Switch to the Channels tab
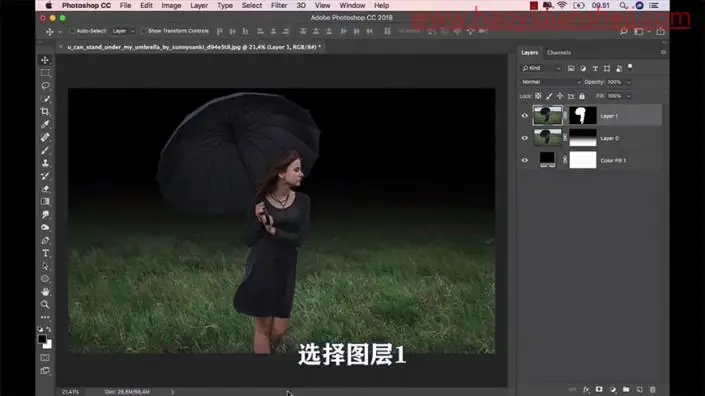This screenshot has width=705, height=396. pyautogui.click(x=559, y=53)
